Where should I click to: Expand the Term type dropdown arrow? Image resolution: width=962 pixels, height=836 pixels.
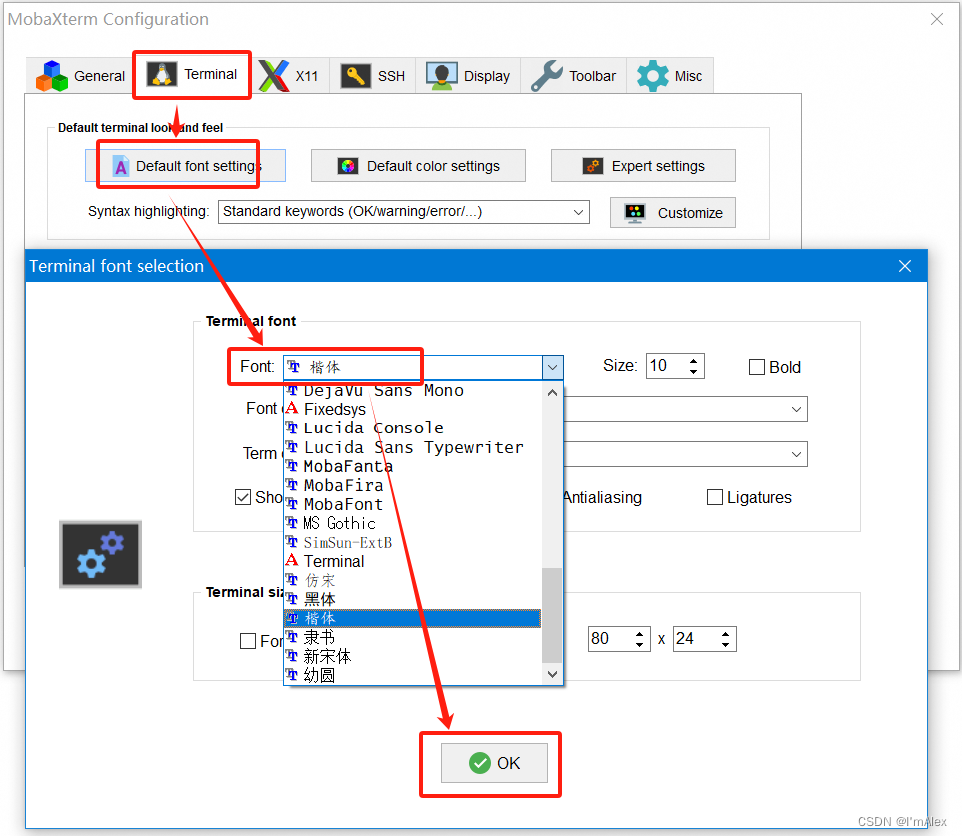pyautogui.click(x=796, y=454)
